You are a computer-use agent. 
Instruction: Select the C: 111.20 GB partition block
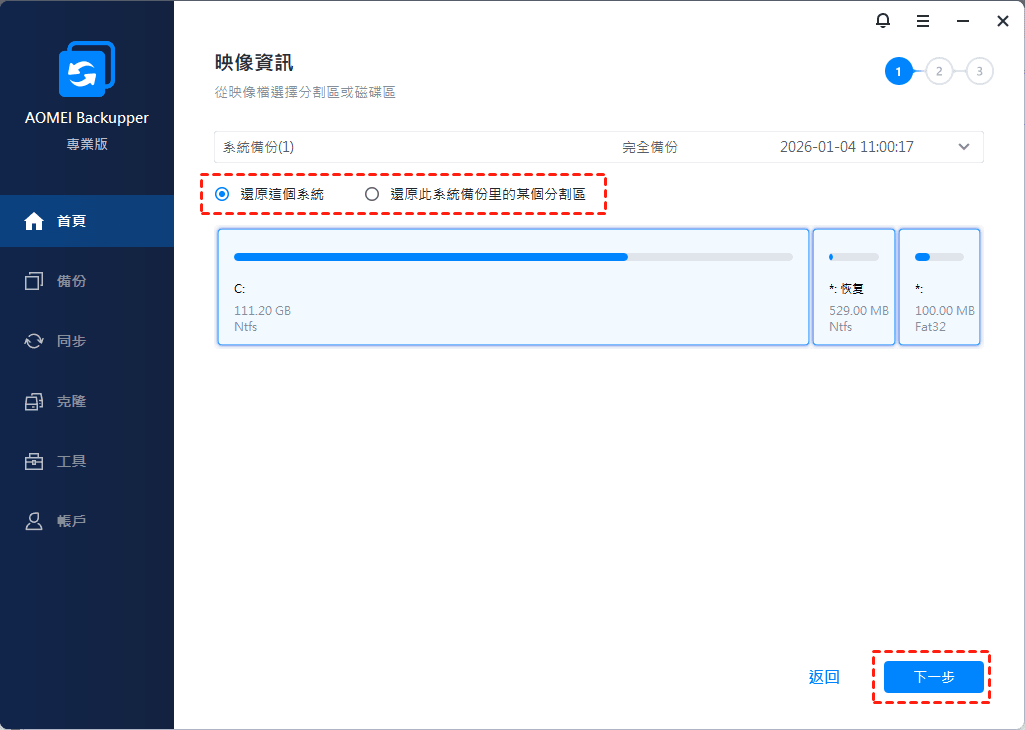(513, 287)
